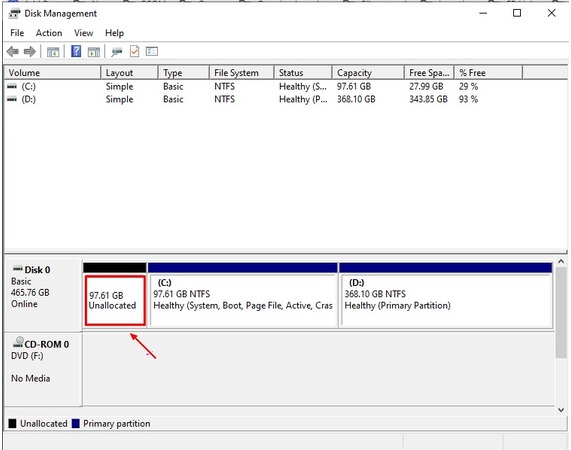The width and height of the screenshot is (571, 450).
Task: Open the blue Help toolbar icon
Action: point(76,51)
